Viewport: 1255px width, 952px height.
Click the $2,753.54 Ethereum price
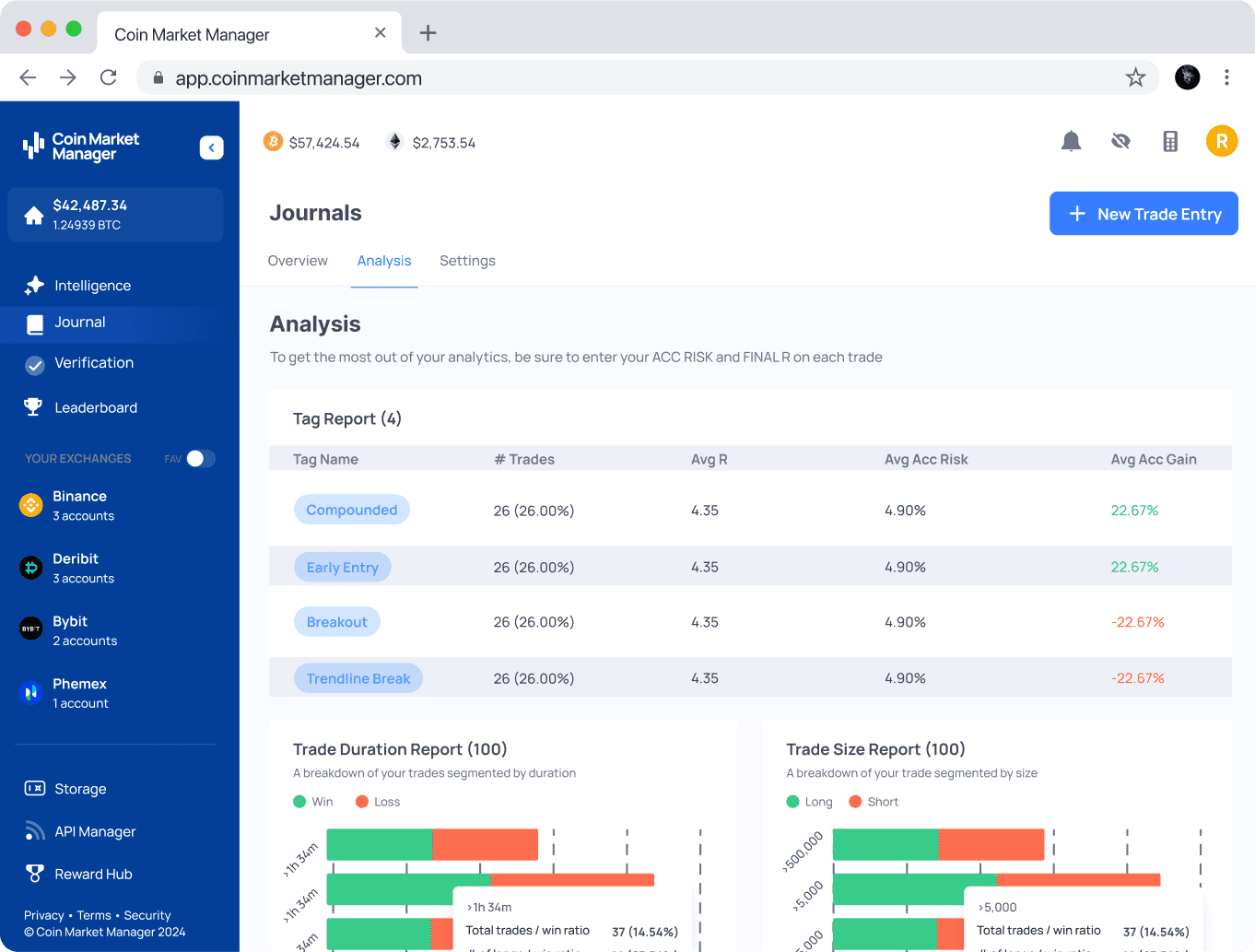coord(444,143)
